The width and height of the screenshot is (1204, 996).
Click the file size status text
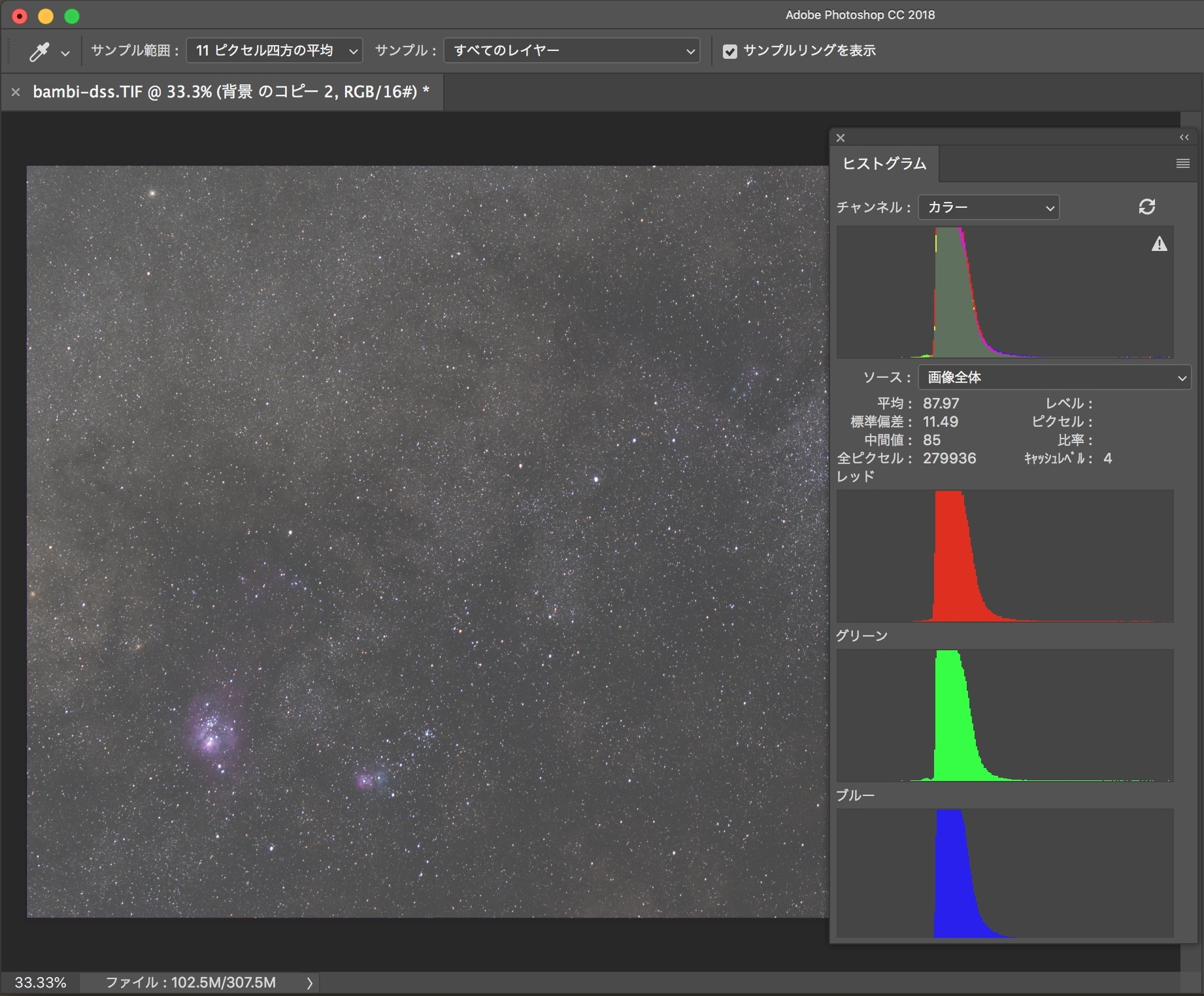coord(191,982)
